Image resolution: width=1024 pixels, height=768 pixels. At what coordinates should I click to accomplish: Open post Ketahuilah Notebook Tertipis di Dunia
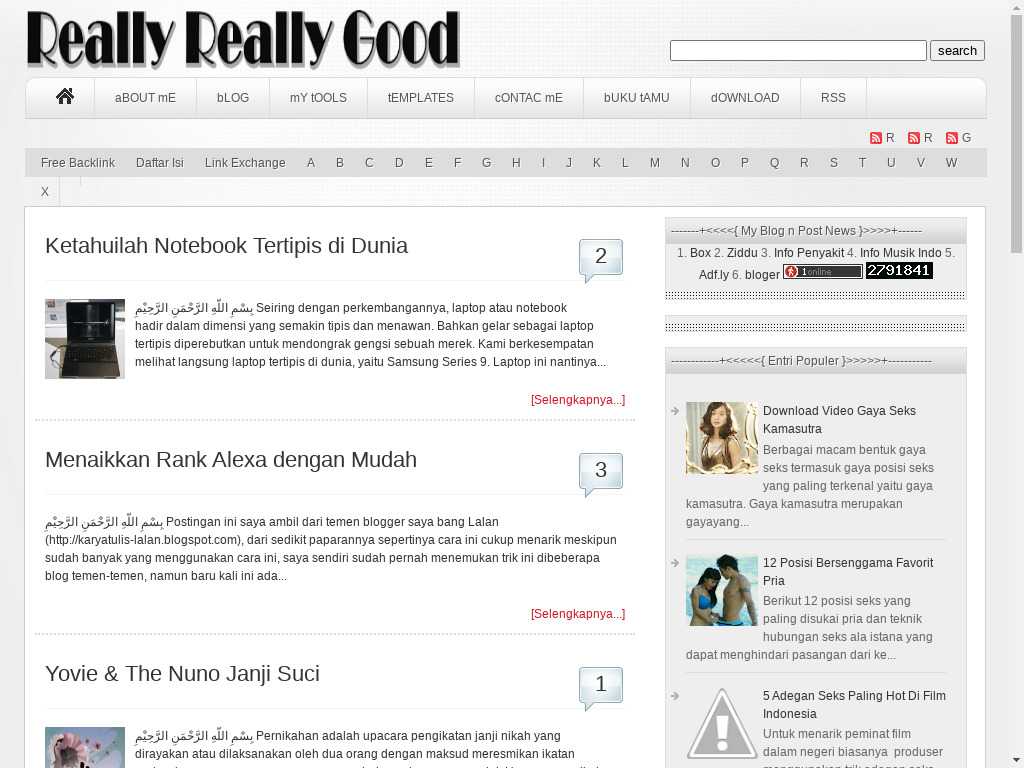[x=227, y=246]
